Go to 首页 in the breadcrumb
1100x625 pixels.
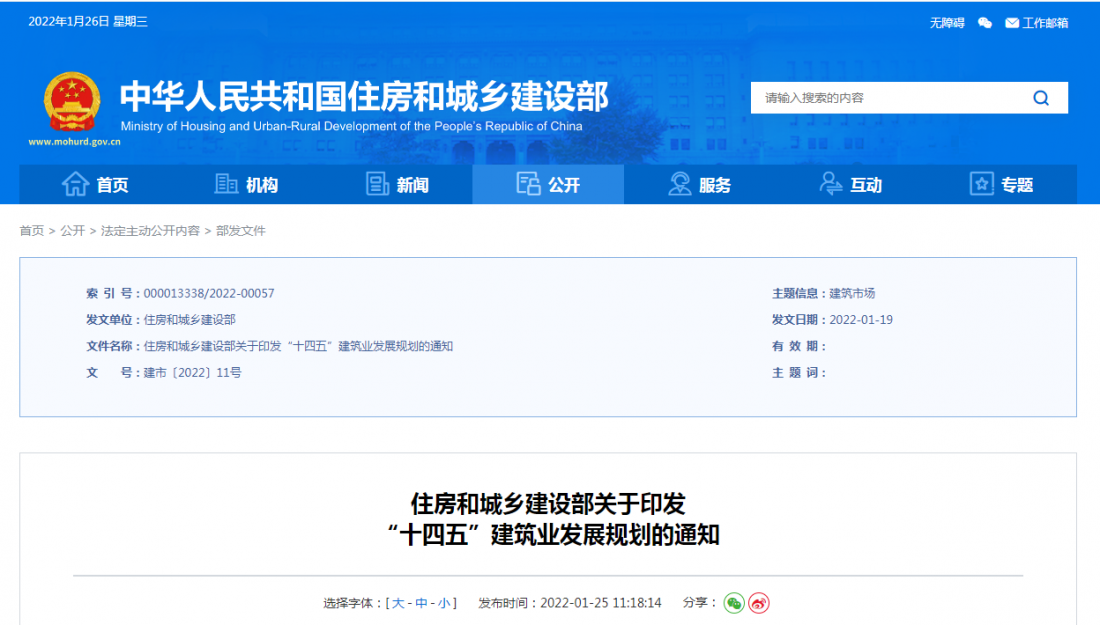click(x=32, y=231)
